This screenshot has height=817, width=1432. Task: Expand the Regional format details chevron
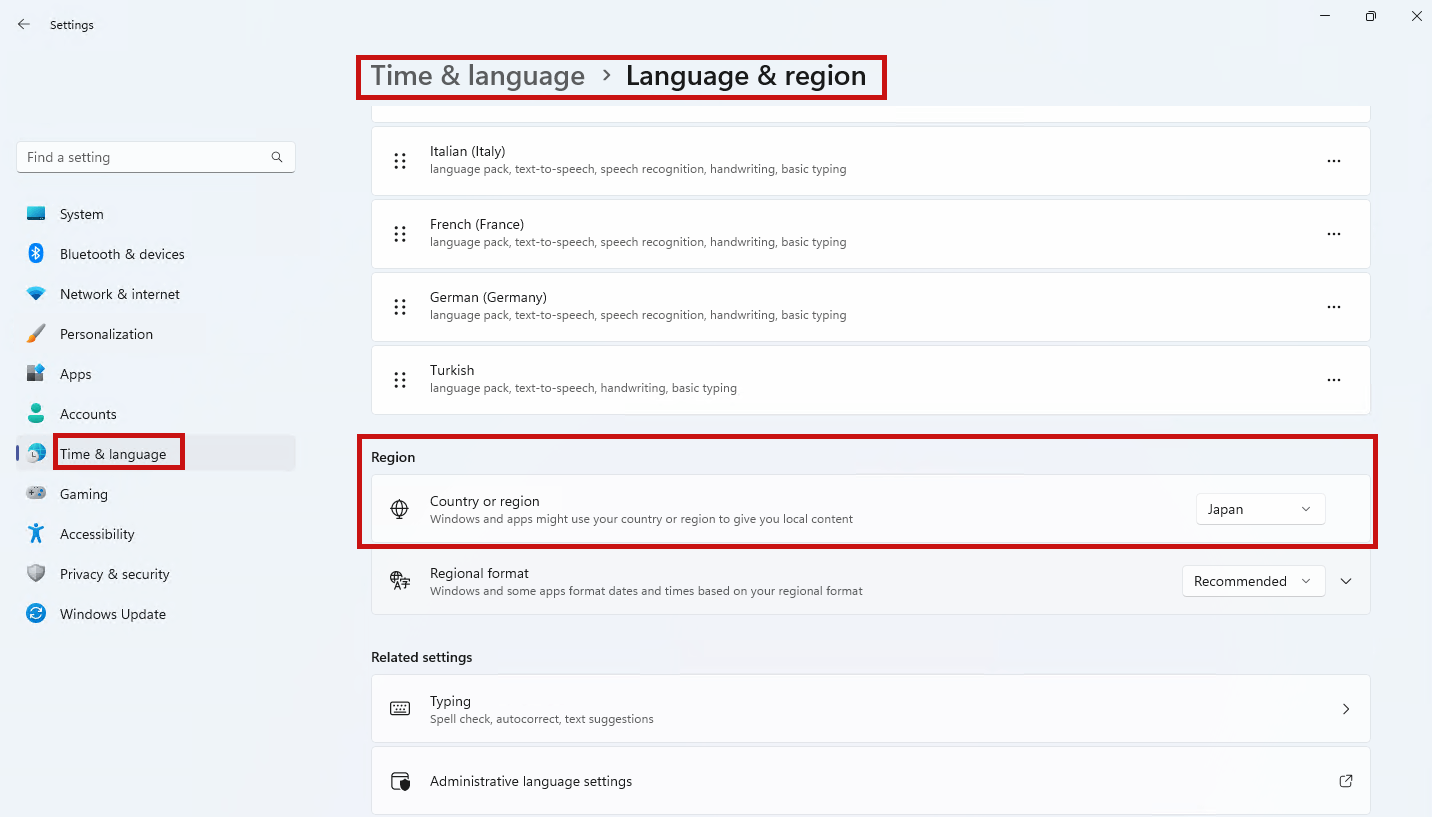[1346, 581]
